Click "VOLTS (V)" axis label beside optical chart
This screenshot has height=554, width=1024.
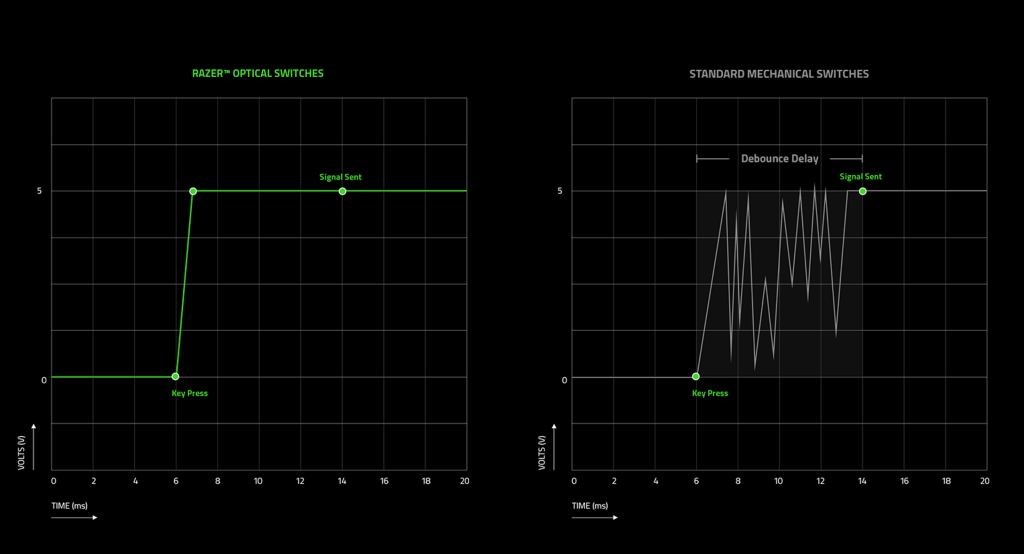tap(21, 452)
